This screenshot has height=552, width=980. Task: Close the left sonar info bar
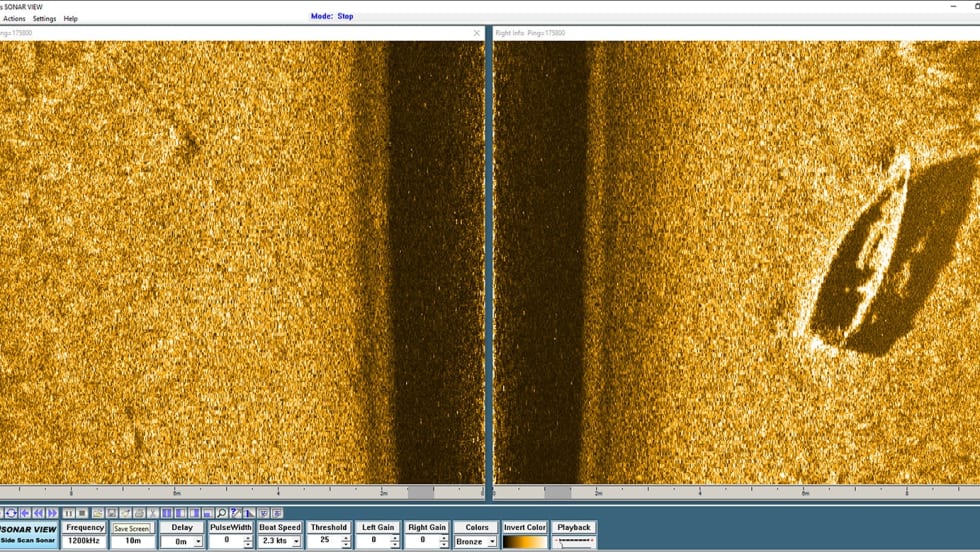(477, 33)
